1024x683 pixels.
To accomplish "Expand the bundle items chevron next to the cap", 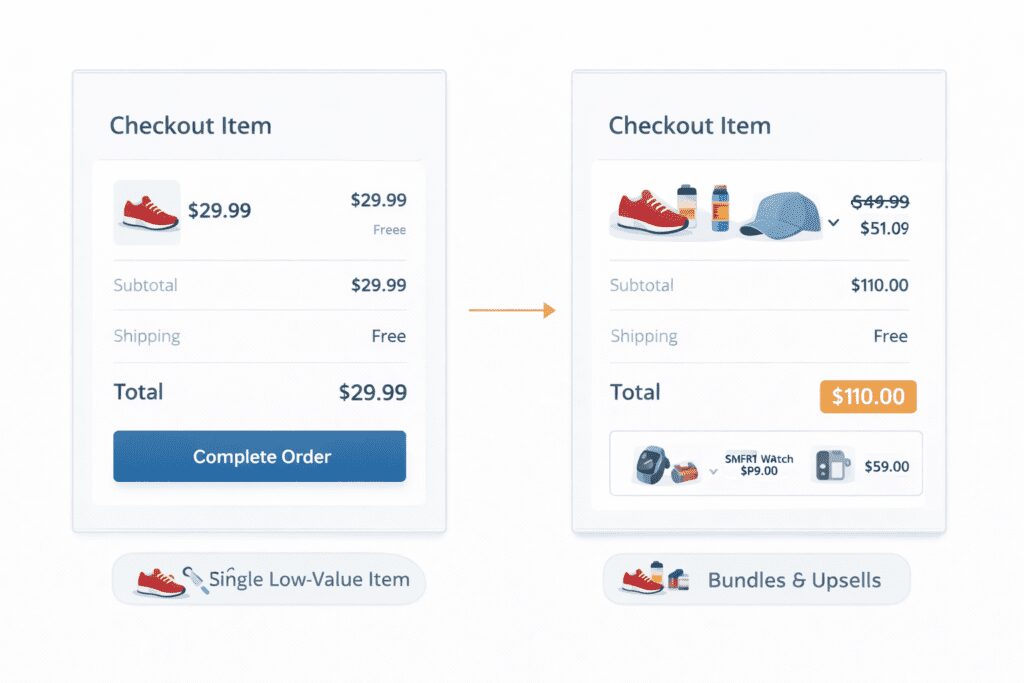I will click(834, 222).
